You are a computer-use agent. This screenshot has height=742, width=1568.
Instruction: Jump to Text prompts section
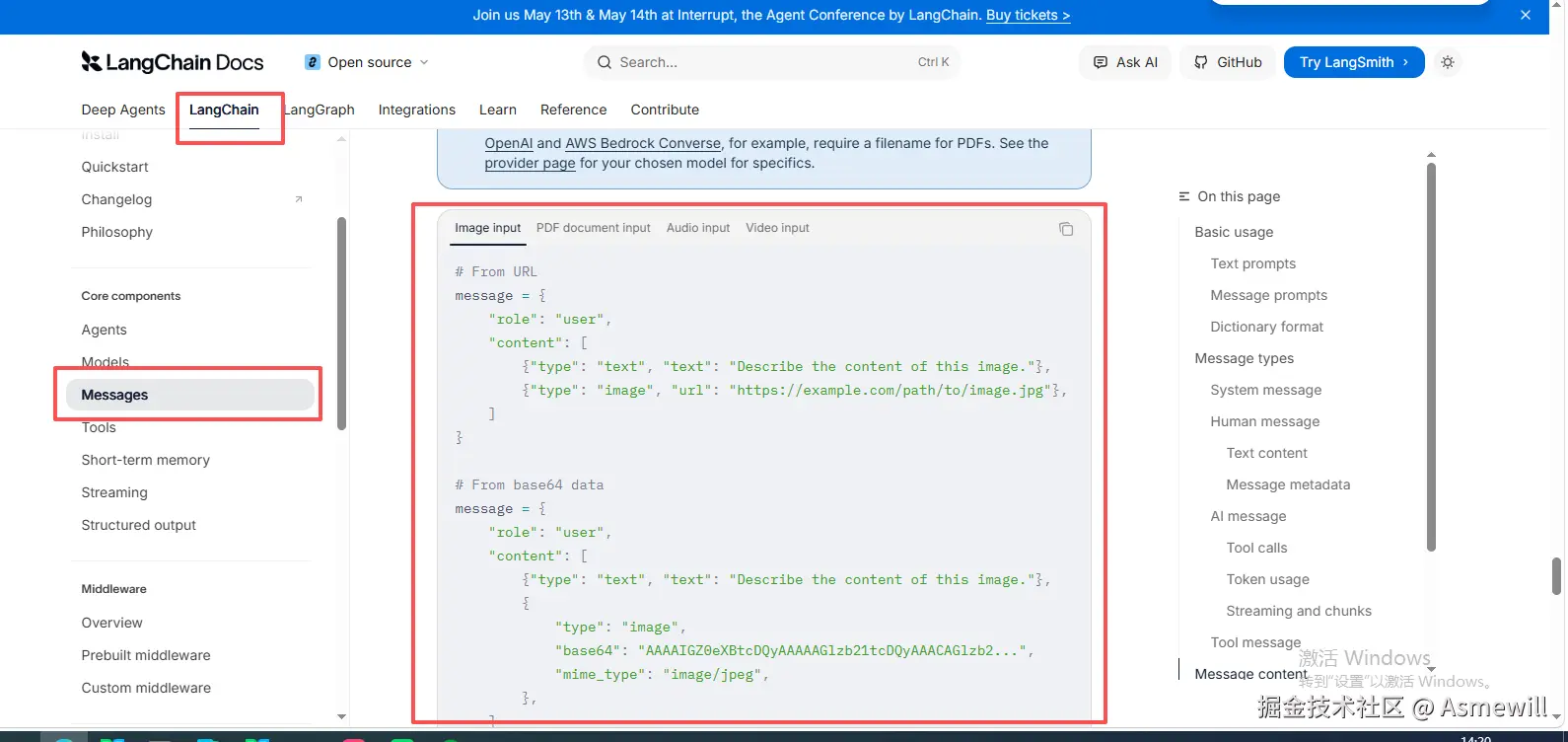(x=1253, y=263)
